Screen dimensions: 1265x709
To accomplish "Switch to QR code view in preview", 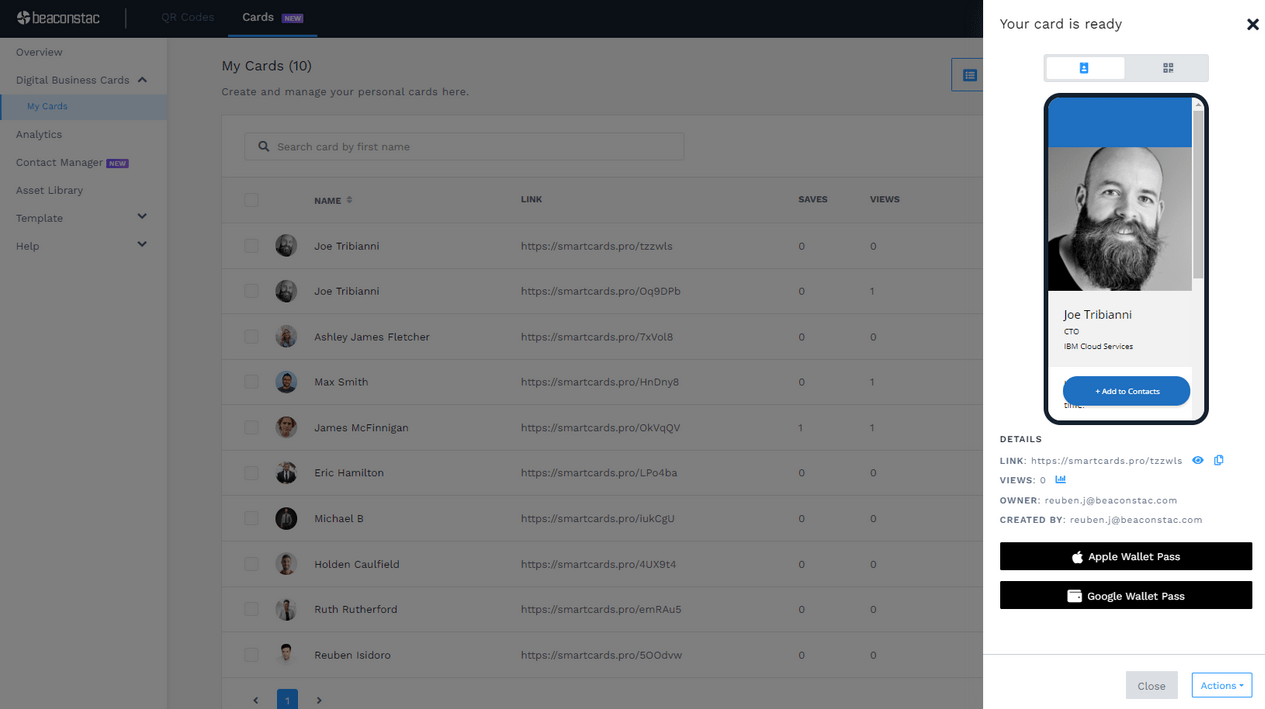I will (x=1167, y=68).
